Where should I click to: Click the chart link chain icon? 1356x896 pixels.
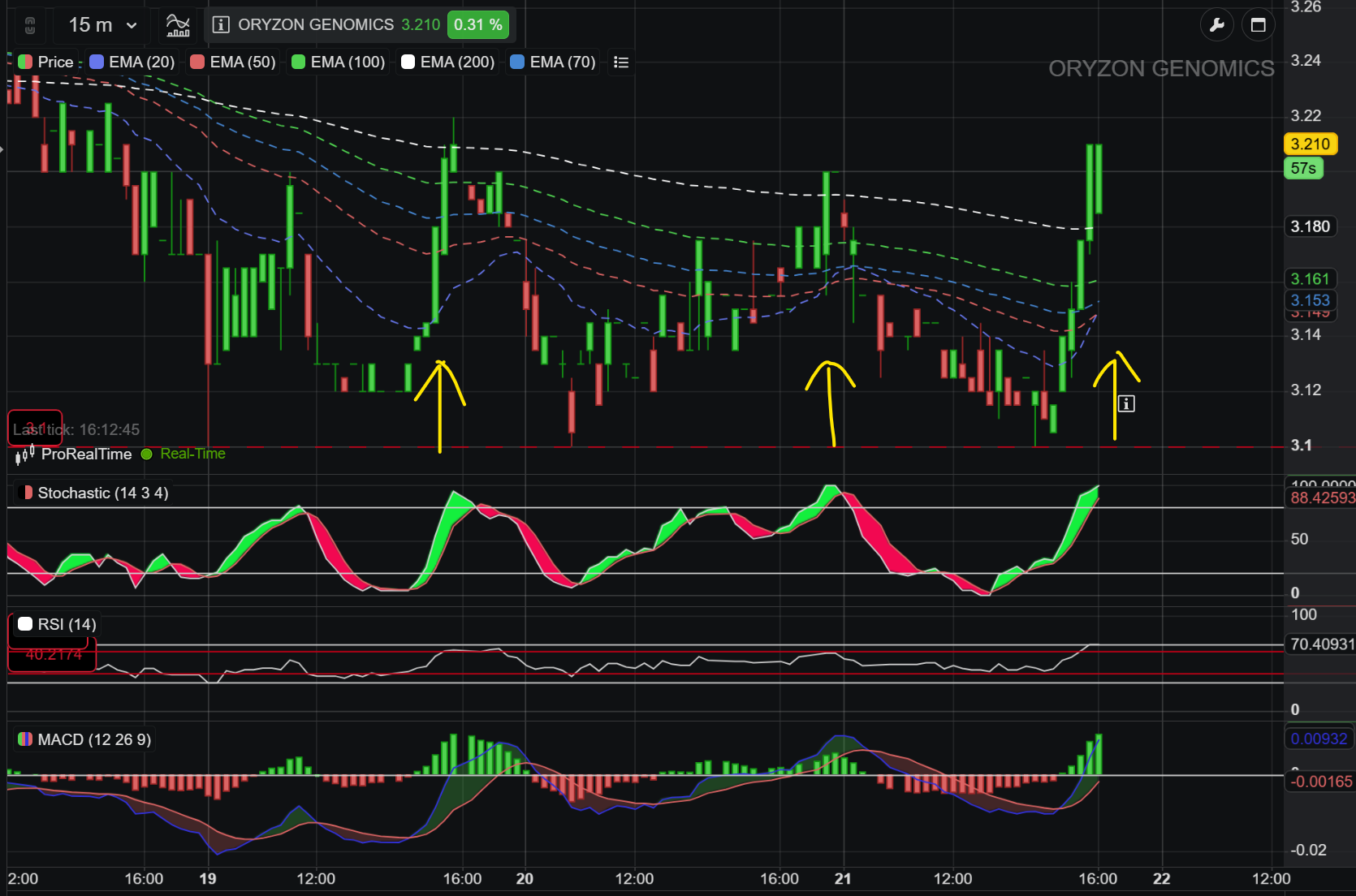click(30, 25)
